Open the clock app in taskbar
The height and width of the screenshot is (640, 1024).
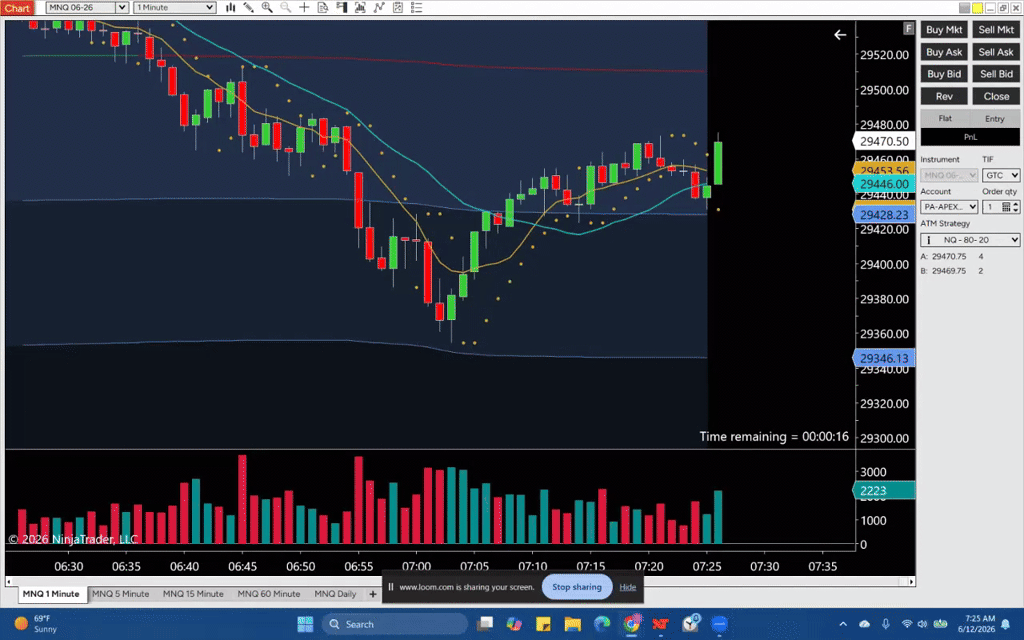pos(690,624)
